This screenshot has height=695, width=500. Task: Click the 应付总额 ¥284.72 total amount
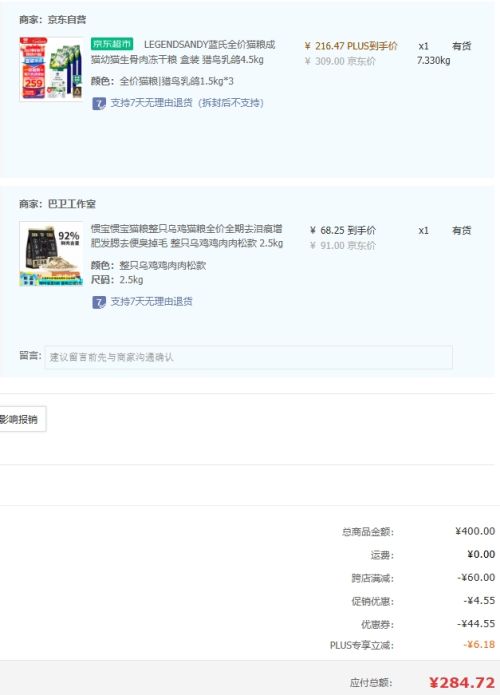422,683
